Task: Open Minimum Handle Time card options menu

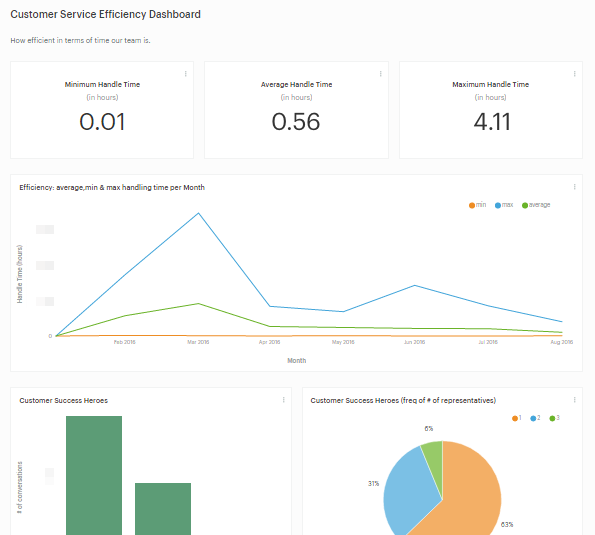Action: (186, 74)
